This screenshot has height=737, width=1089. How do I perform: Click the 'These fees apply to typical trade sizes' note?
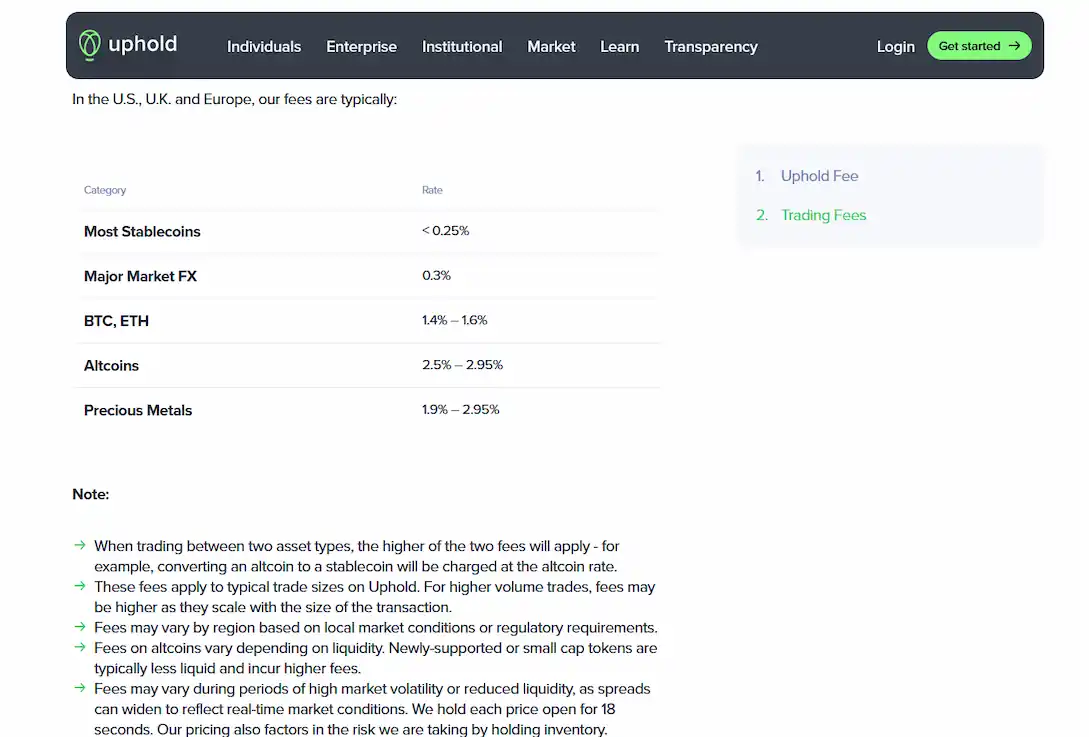(x=374, y=597)
